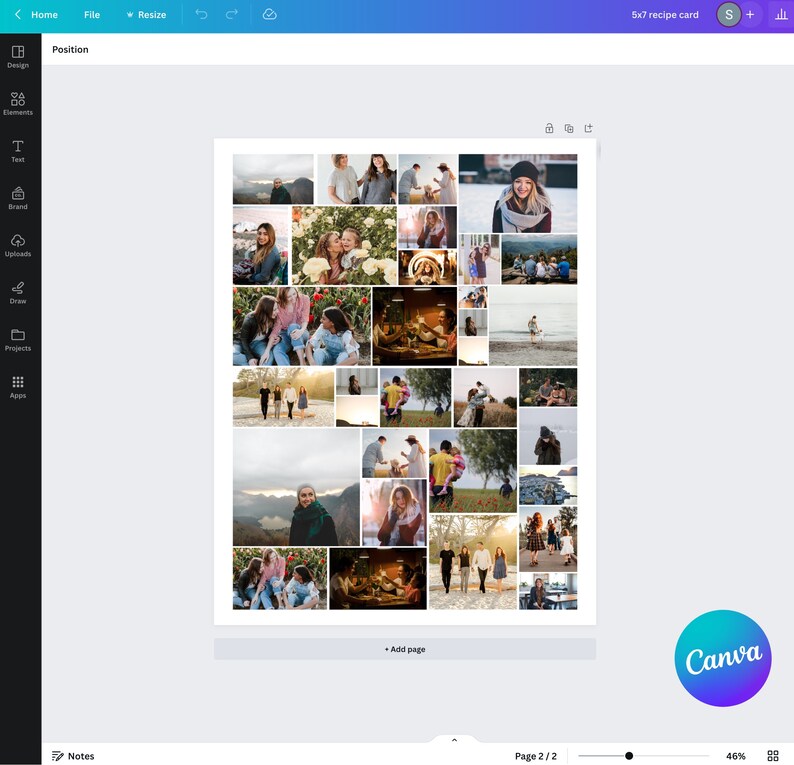The height and width of the screenshot is (765, 794).
Task: Open the Uploads panel
Action: 18,245
